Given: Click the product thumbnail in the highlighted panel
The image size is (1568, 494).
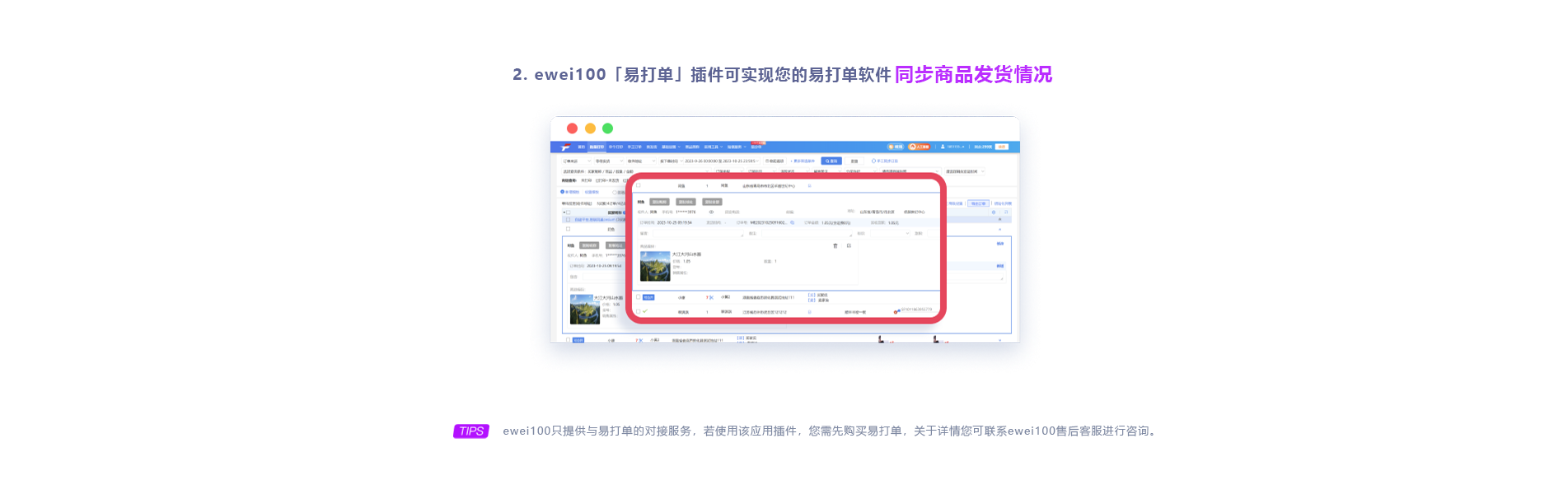Looking at the screenshot, I should click(655, 267).
